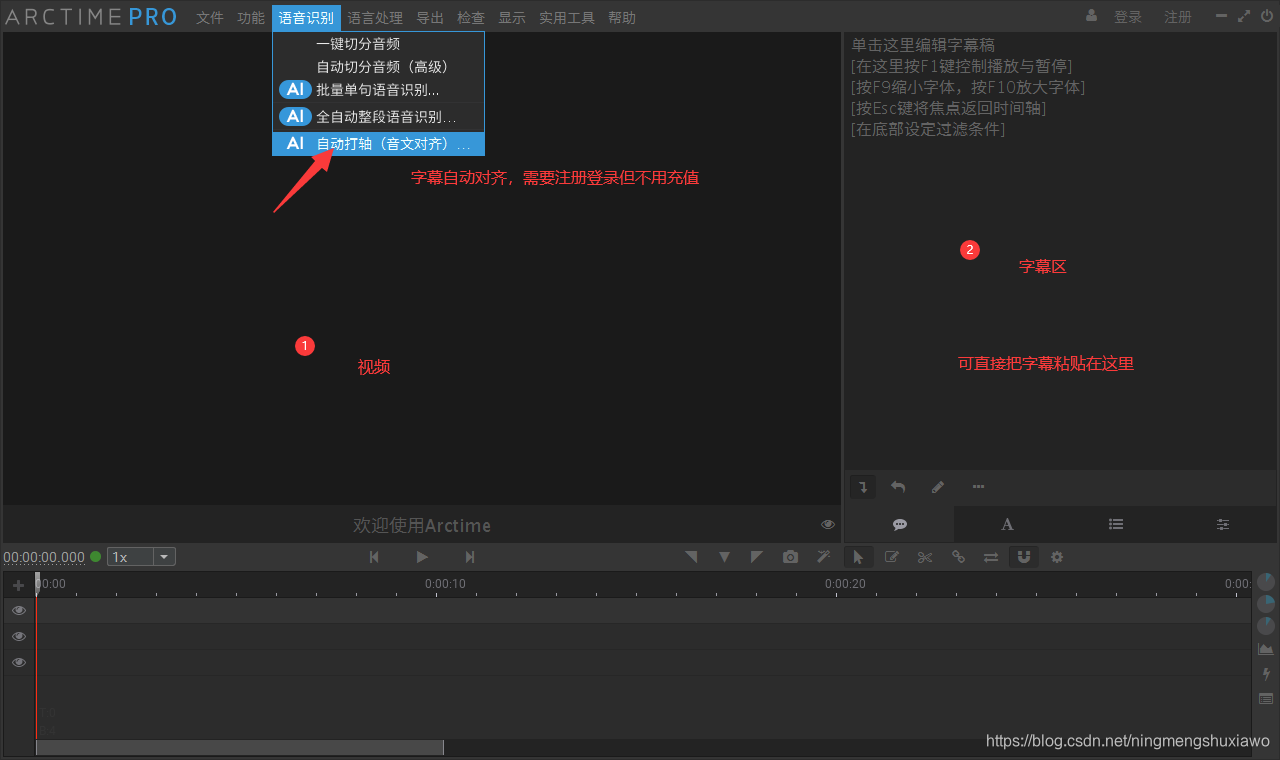This screenshot has height=760, width=1280.
Task: Click the middle round dial knob beside timeline
Action: click(1266, 603)
